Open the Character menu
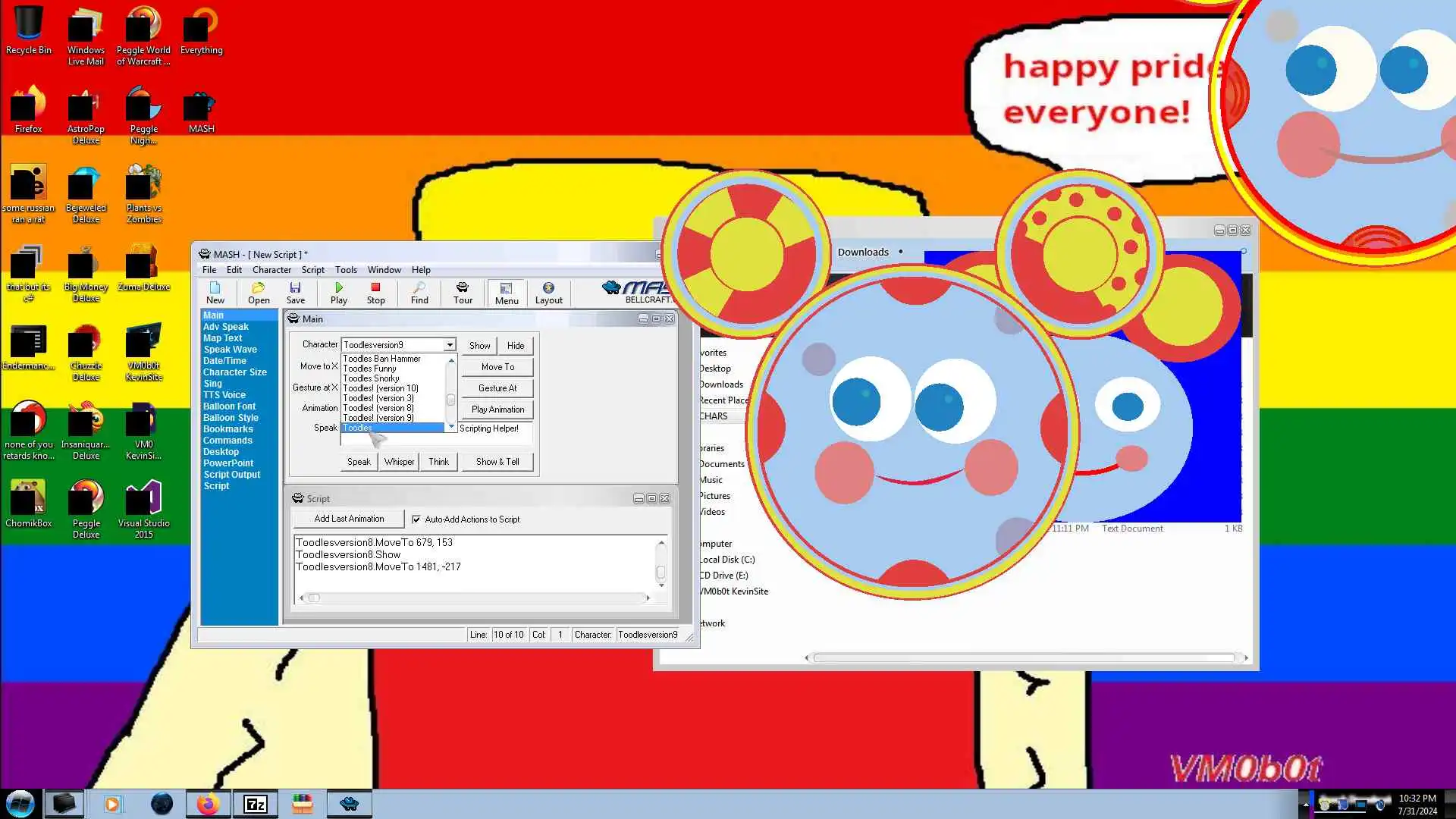Viewport: 1456px width, 819px height. pyautogui.click(x=271, y=270)
